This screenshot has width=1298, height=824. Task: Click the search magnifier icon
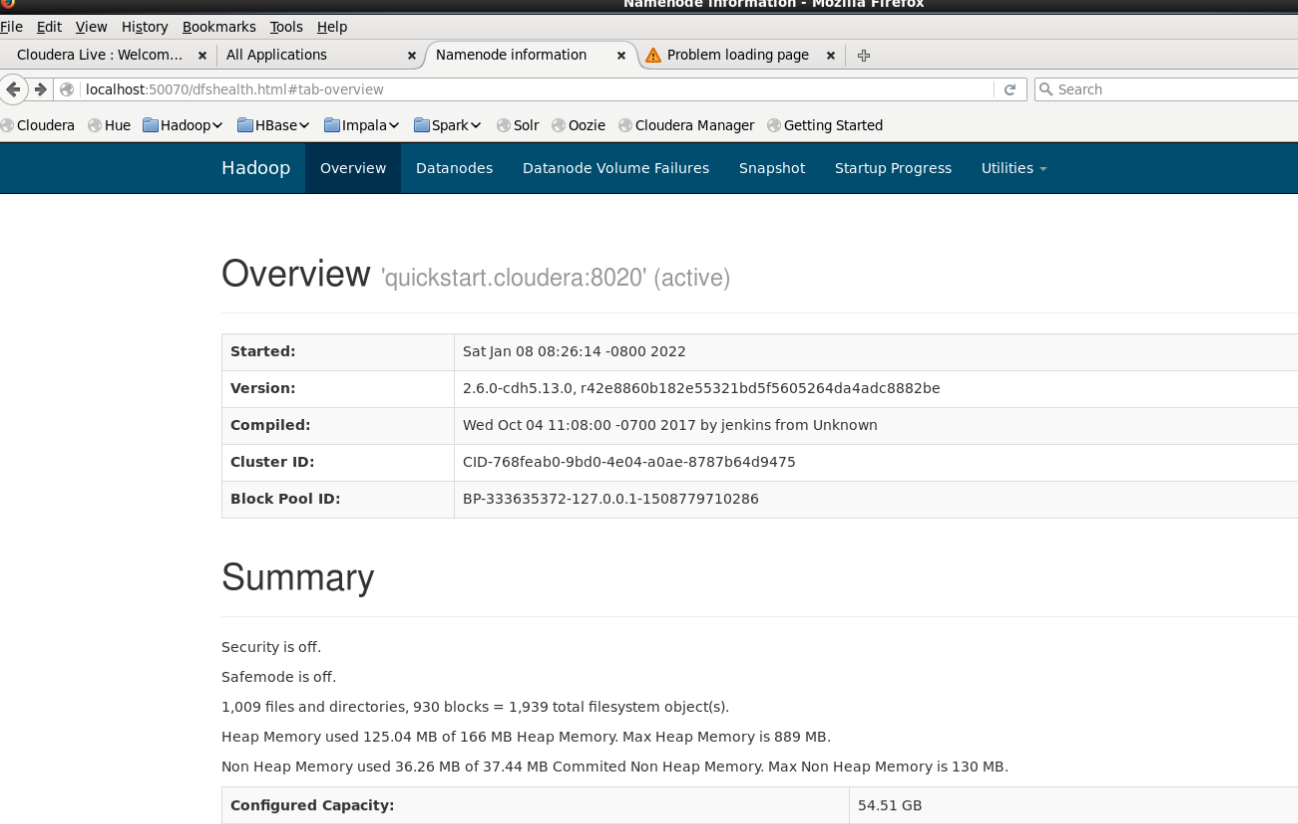pos(1046,89)
